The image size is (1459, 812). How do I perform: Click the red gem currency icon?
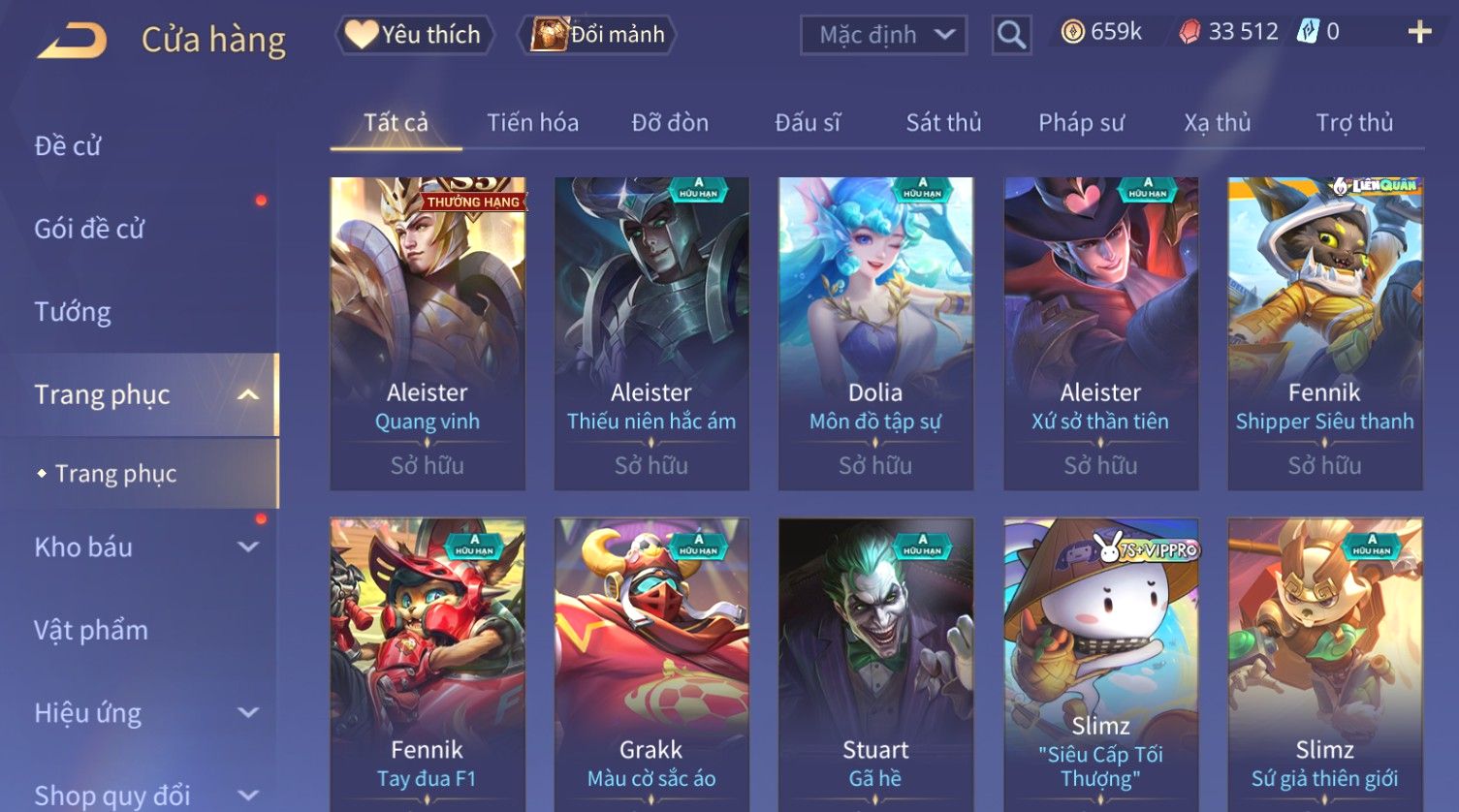1189,32
